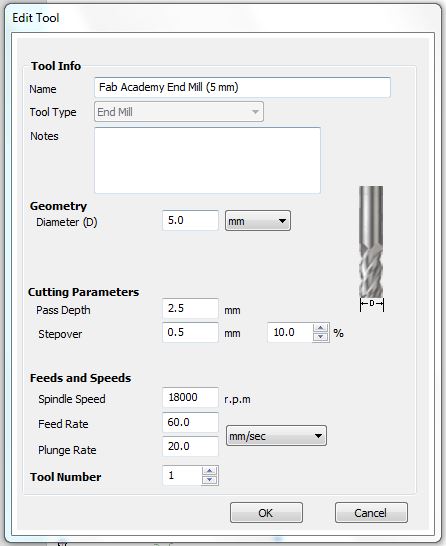Select the Stepover percentage field
The image size is (446, 546).
tap(290, 333)
